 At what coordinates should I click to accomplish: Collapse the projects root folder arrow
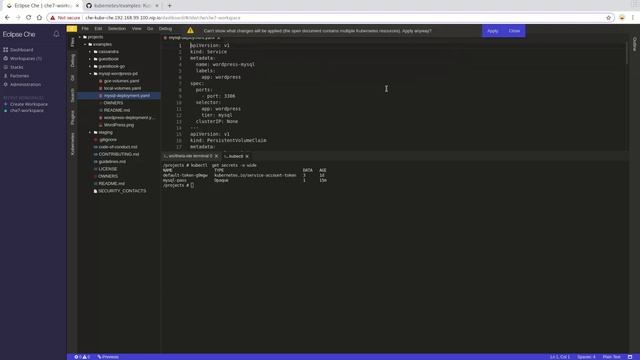80,37
